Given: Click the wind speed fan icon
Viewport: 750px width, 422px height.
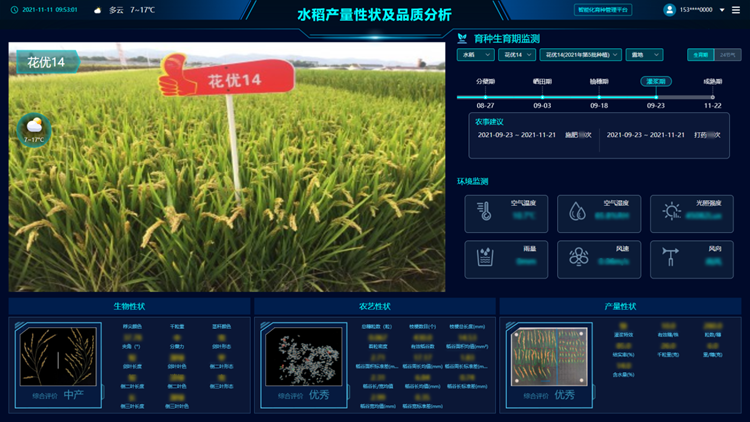Looking at the screenshot, I should point(578,258).
